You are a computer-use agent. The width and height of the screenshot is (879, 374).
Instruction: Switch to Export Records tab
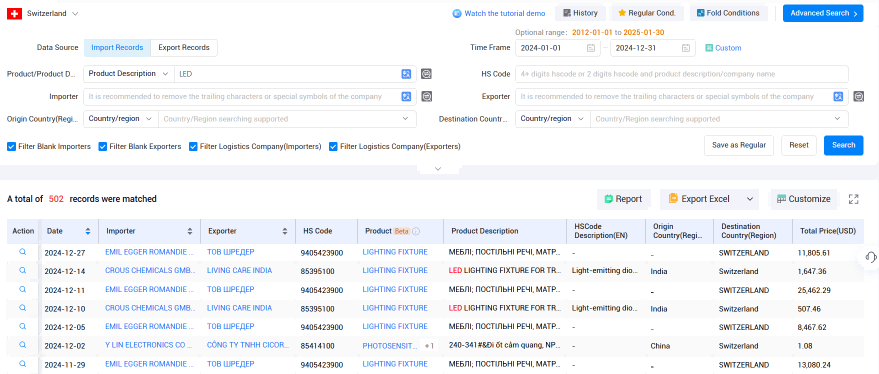(184, 48)
